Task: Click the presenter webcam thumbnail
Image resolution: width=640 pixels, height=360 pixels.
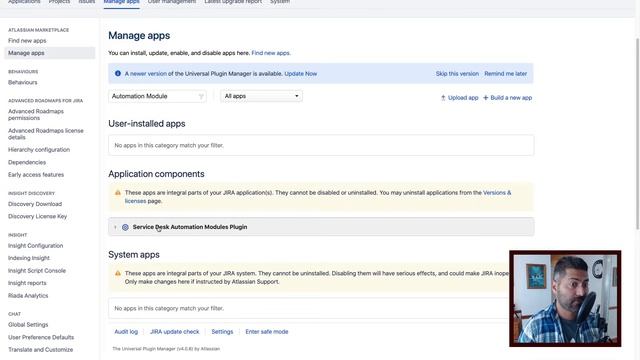Action: (x=565, y=299)
